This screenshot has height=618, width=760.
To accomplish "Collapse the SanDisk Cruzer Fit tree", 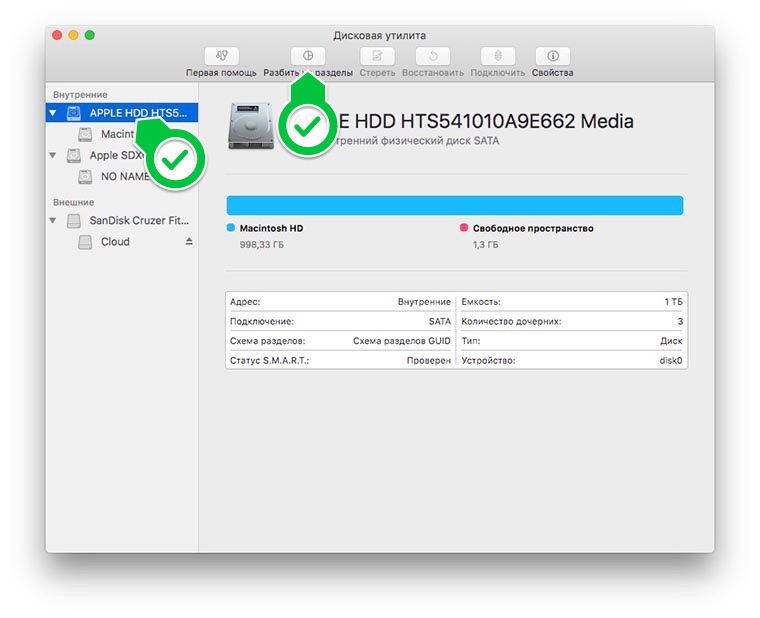I will [53, 221].
